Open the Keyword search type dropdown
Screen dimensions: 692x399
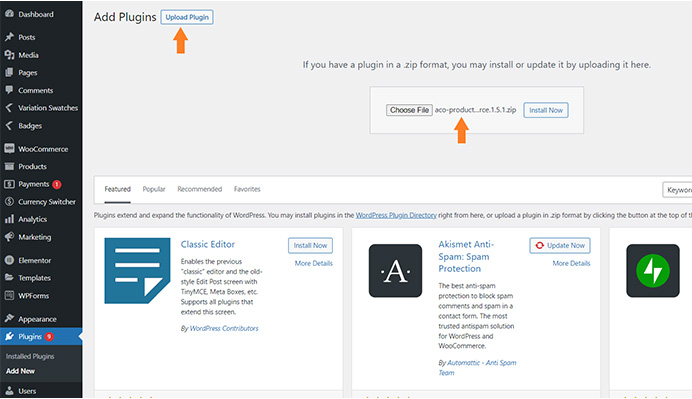pyautogui.click(x=677, y=190)
